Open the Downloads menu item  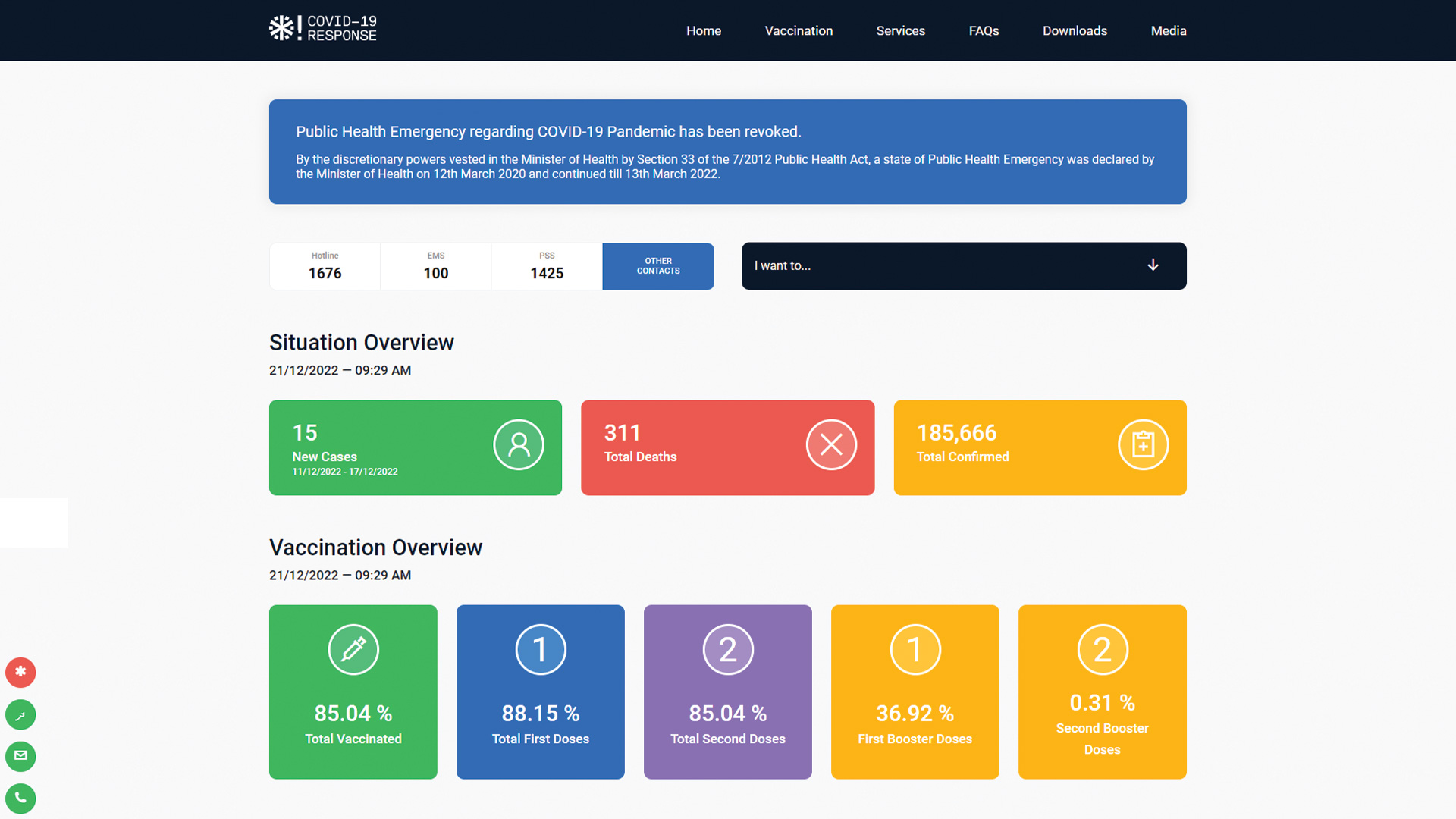coord(1075,30)
